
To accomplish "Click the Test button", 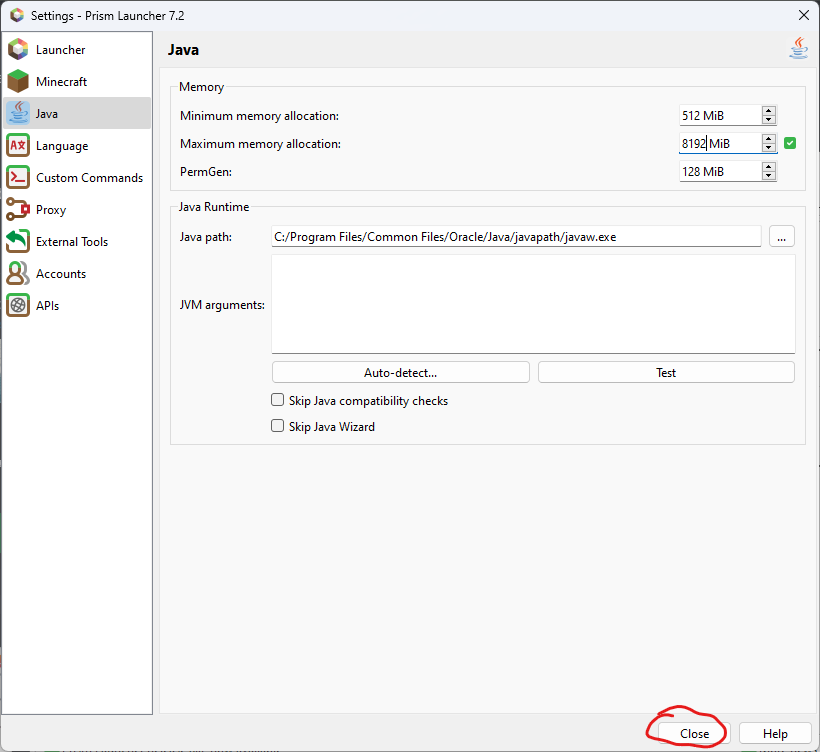I will (x=666, y=373).
